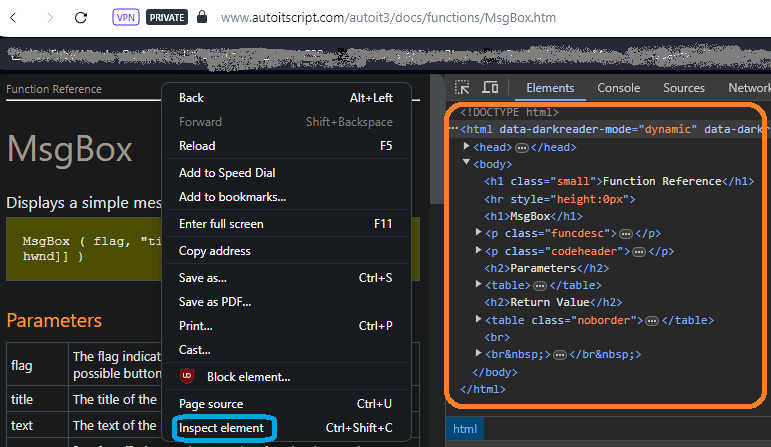Select the h2 Return Value node

[553, 302]
